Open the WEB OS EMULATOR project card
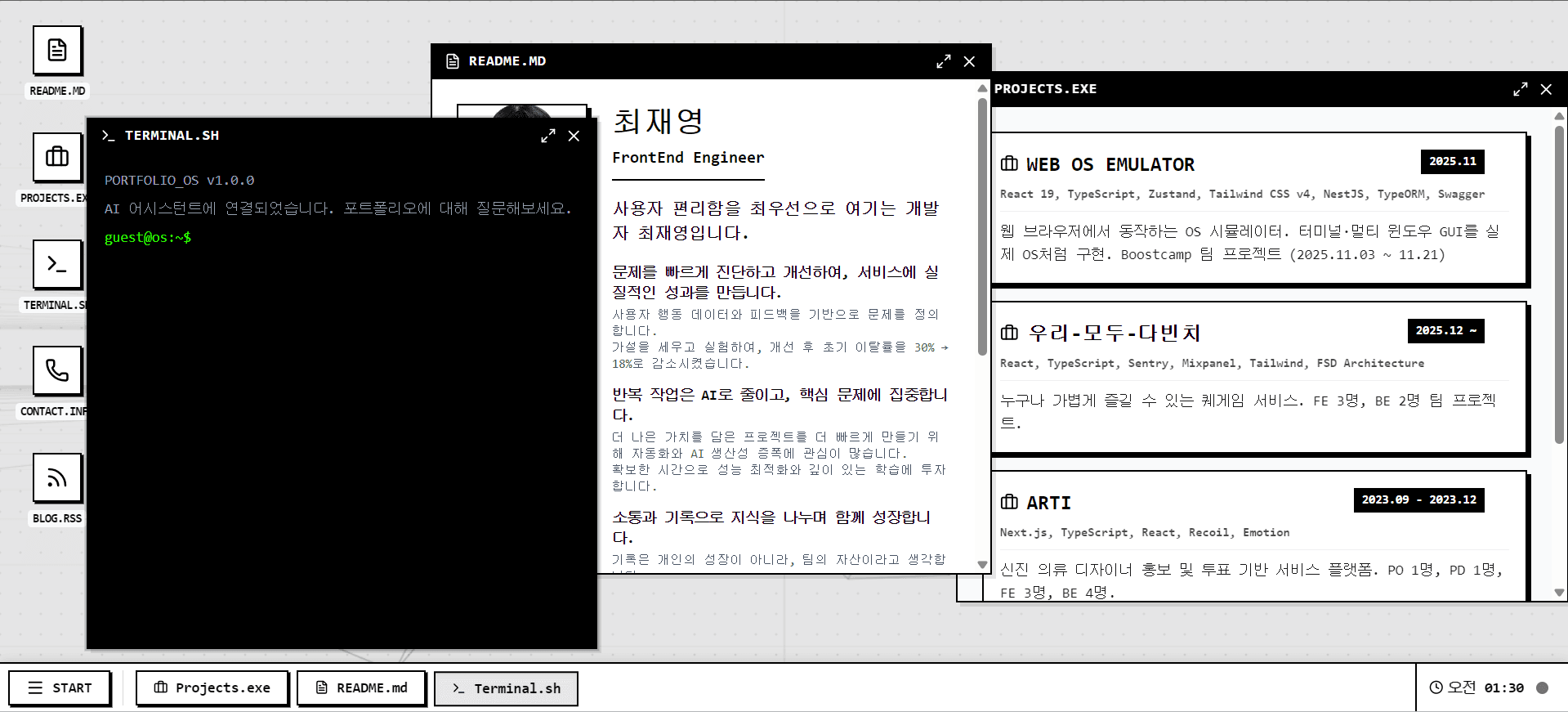Image resolution: width=1568 pixels, height=712 pixels. pos(1259,208)
